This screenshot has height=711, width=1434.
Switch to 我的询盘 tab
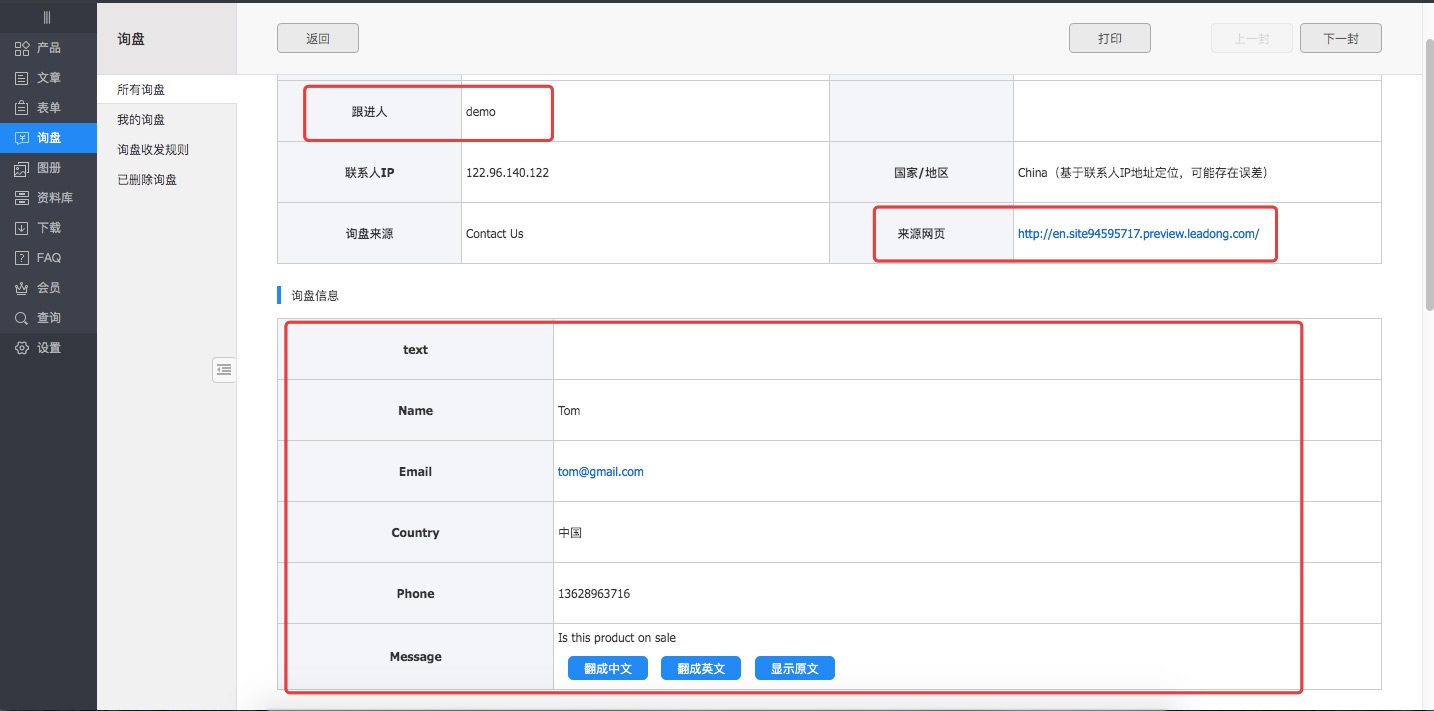click(141, 120)
